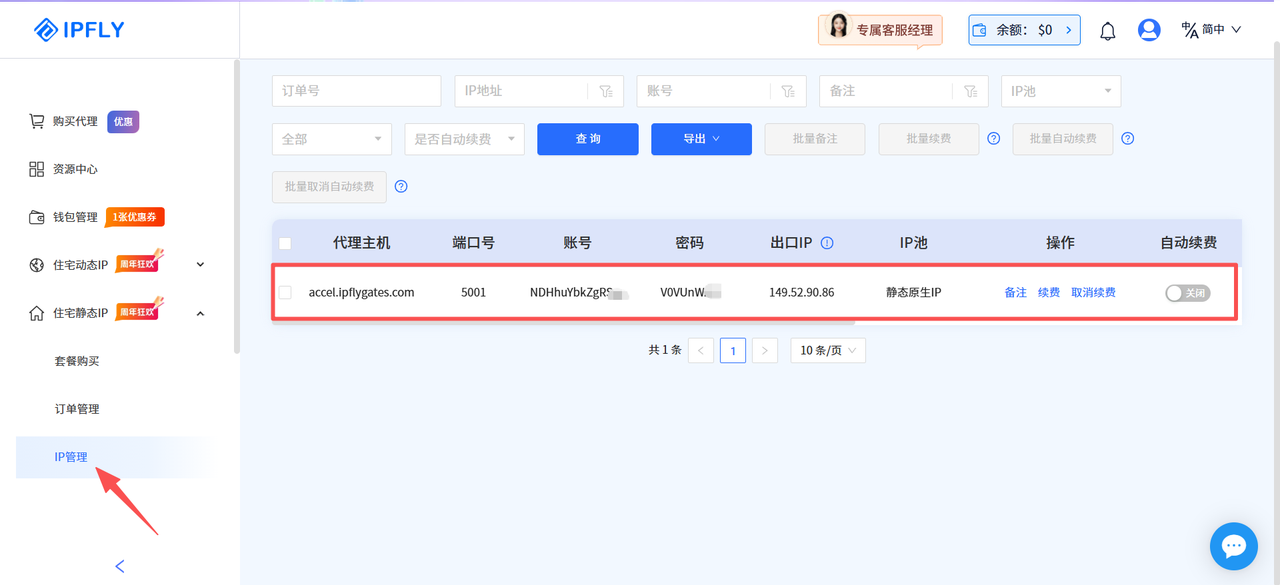Open the live chat bubble
1280x585 pixels.
1234,546
